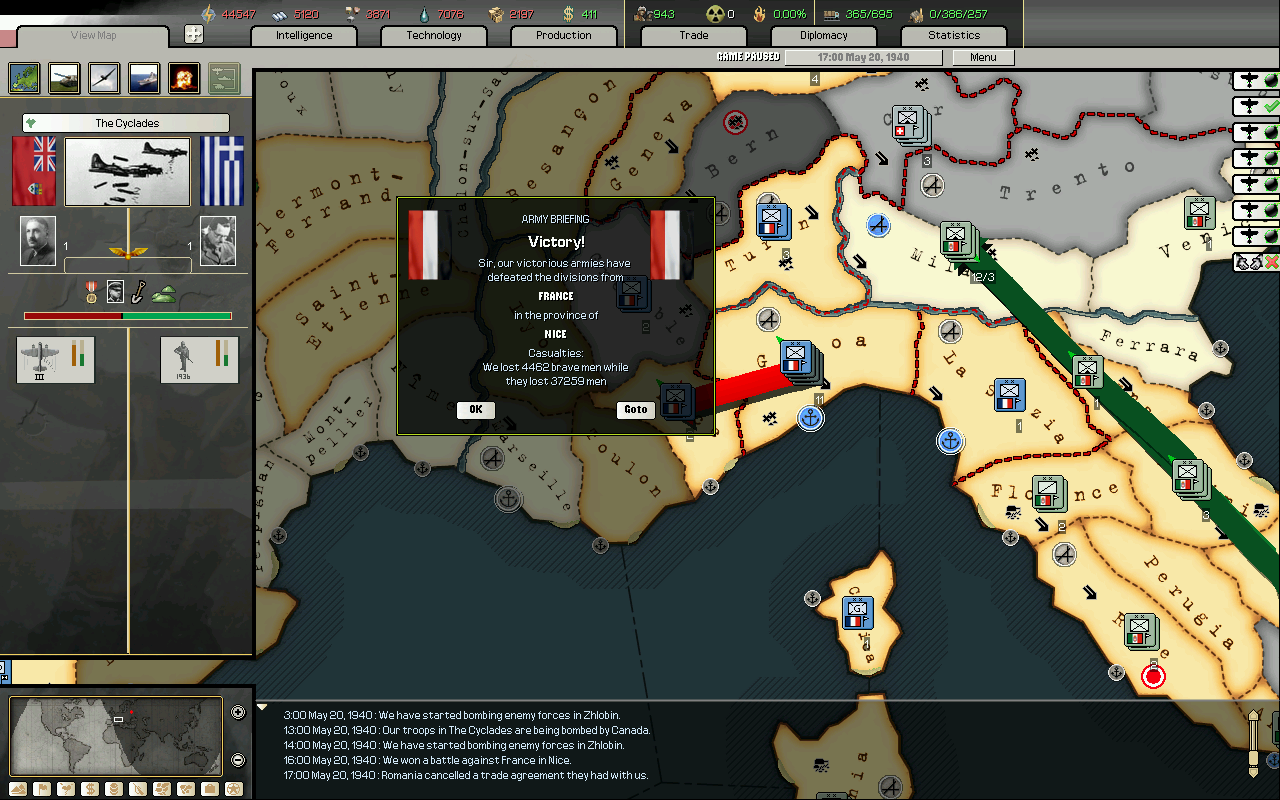
Task: Switch to air units plane icon view
Action: click(x=104, y=78)
